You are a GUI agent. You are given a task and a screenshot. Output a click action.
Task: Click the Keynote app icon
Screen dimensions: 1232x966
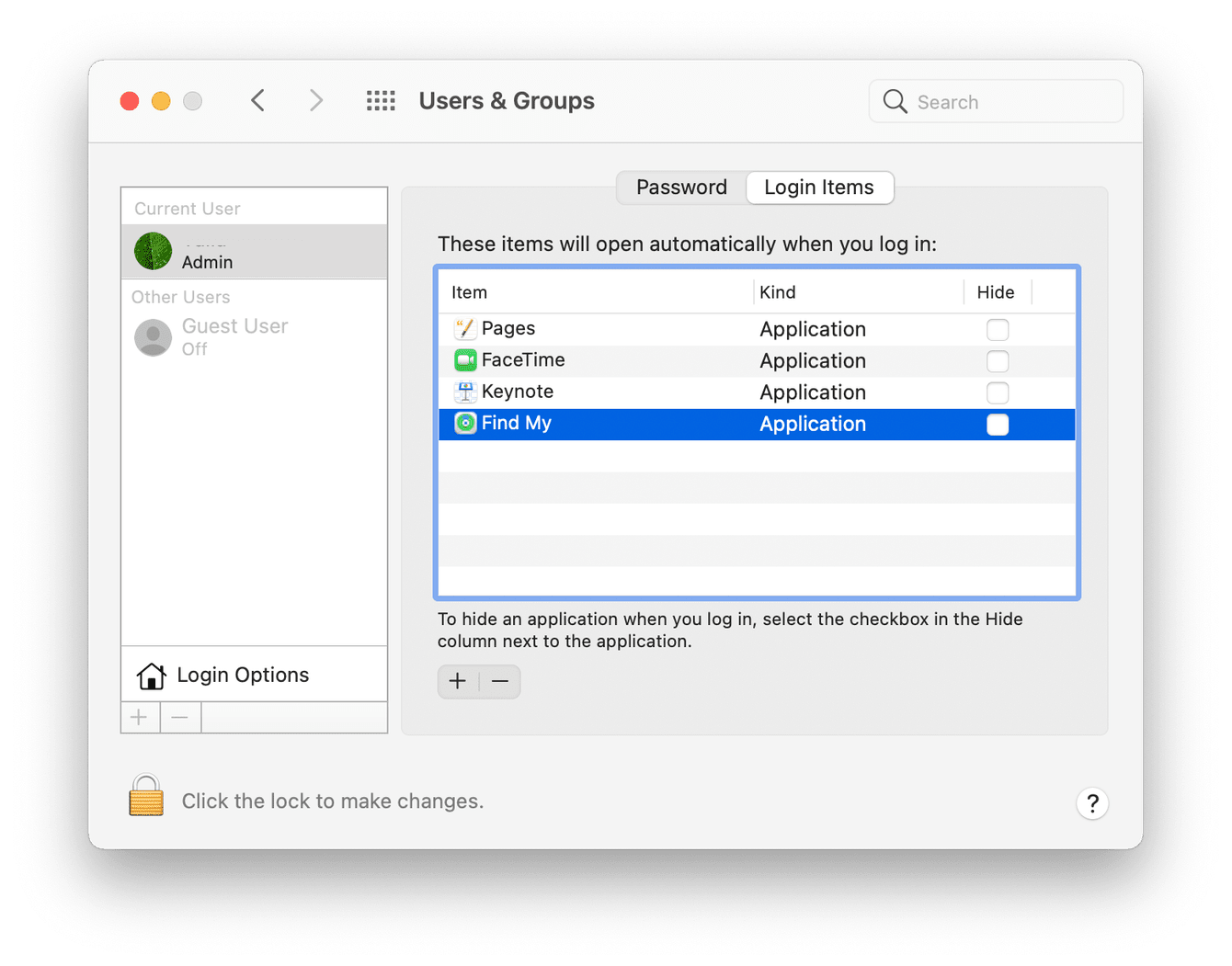[465, 392]
